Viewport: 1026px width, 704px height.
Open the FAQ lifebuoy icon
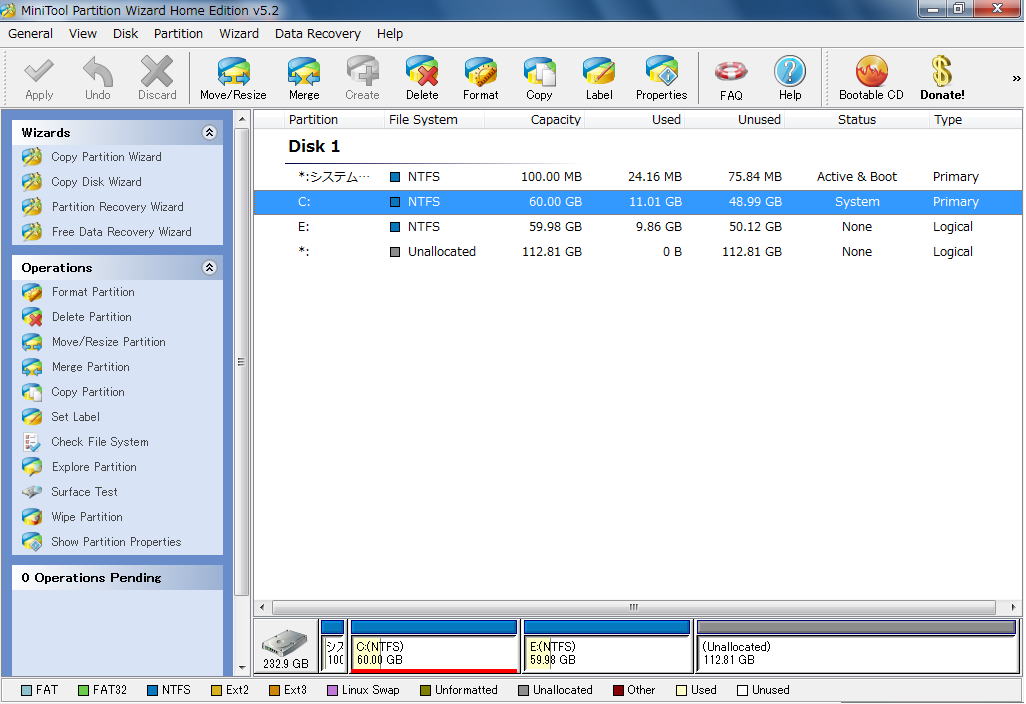point(731,71)
